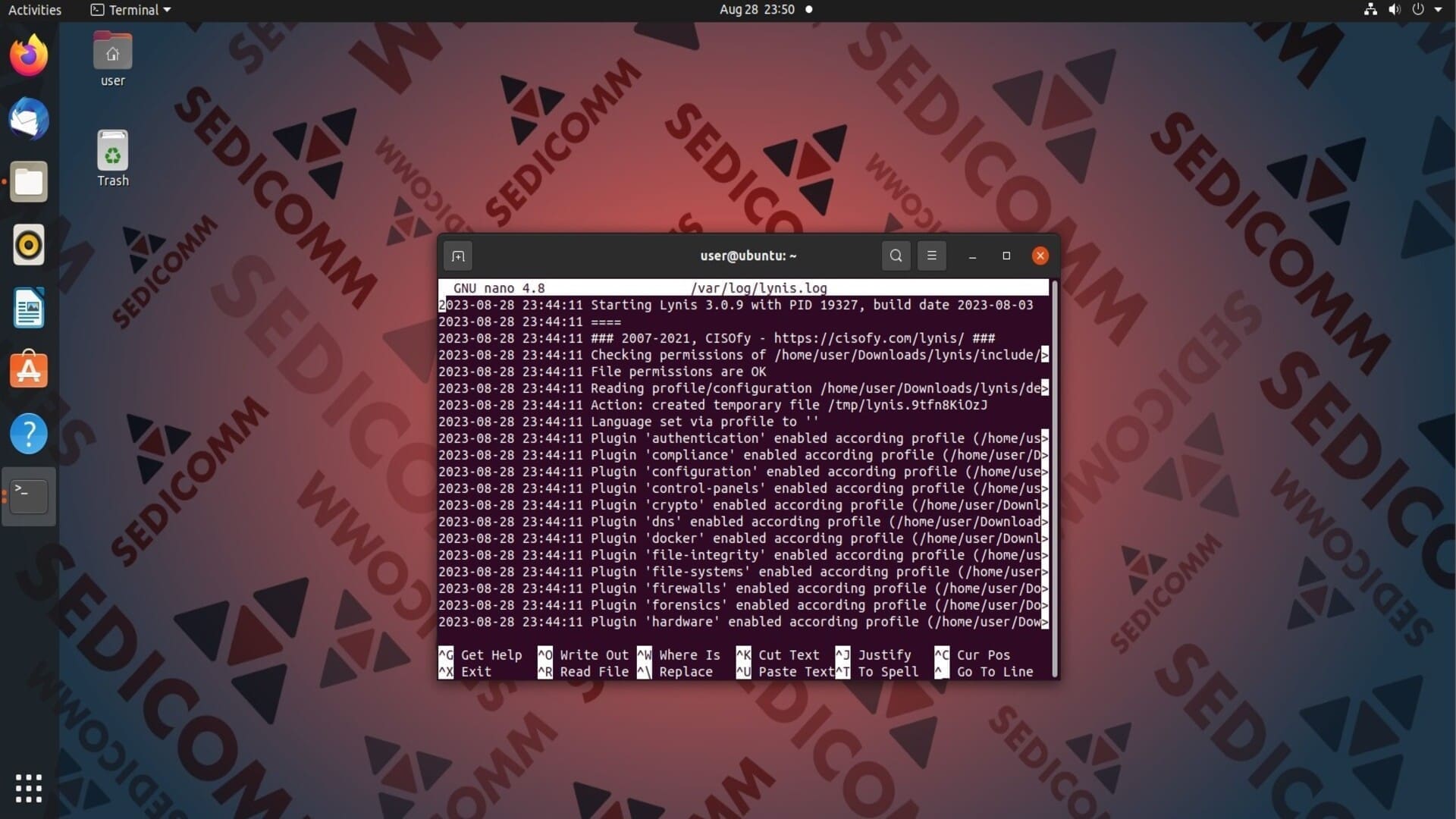Show Applications grid at dock bottom
This screenshot has width=1456, height=819.
29,789
